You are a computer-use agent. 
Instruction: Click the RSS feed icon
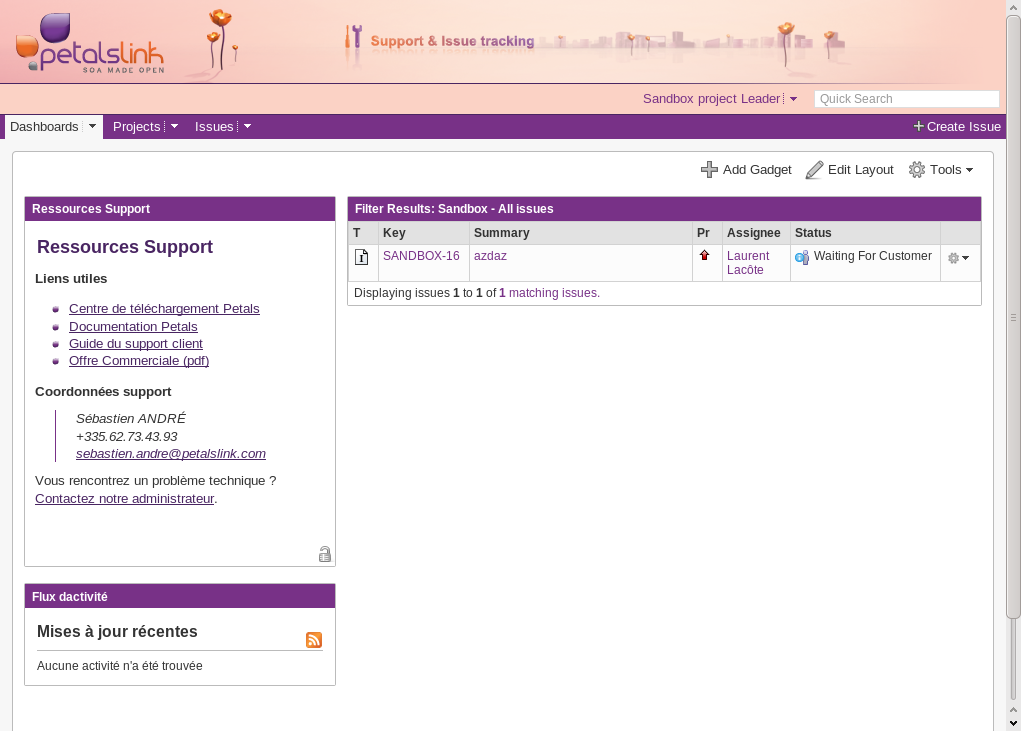314,640
